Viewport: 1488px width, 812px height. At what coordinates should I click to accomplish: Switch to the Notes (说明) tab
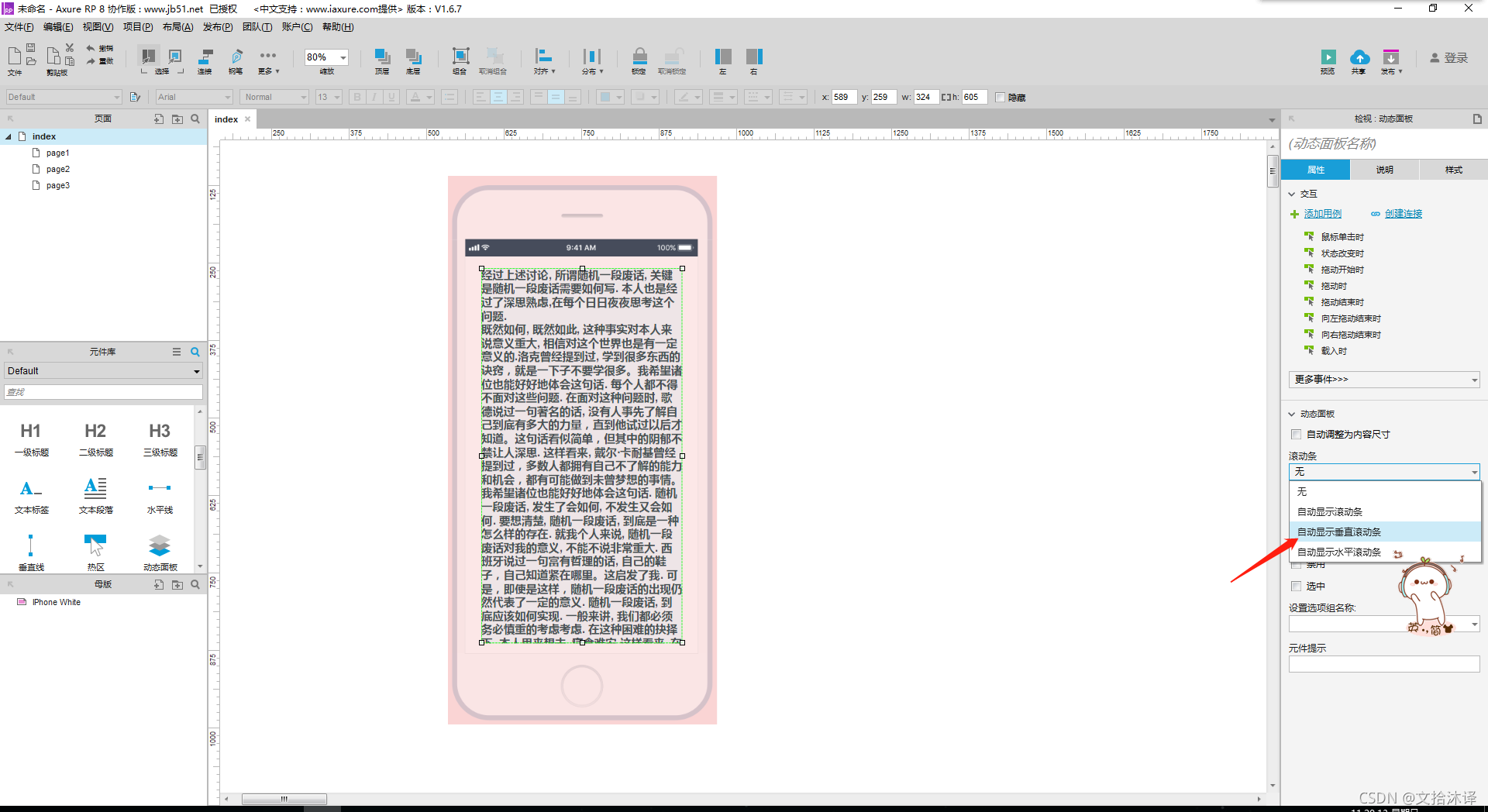[x=1384, y=170]
